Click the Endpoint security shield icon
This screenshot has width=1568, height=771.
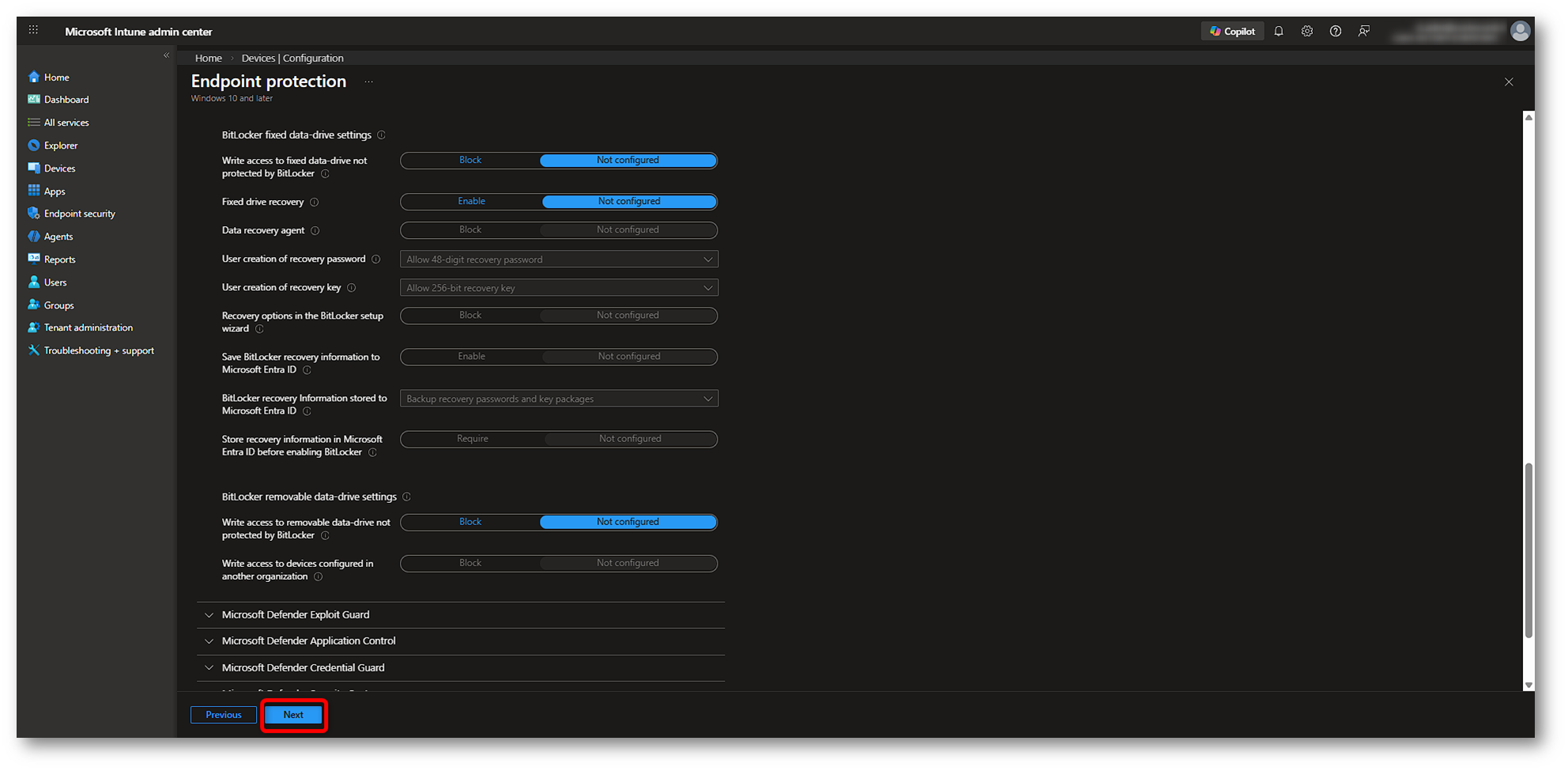click(34, 214)
